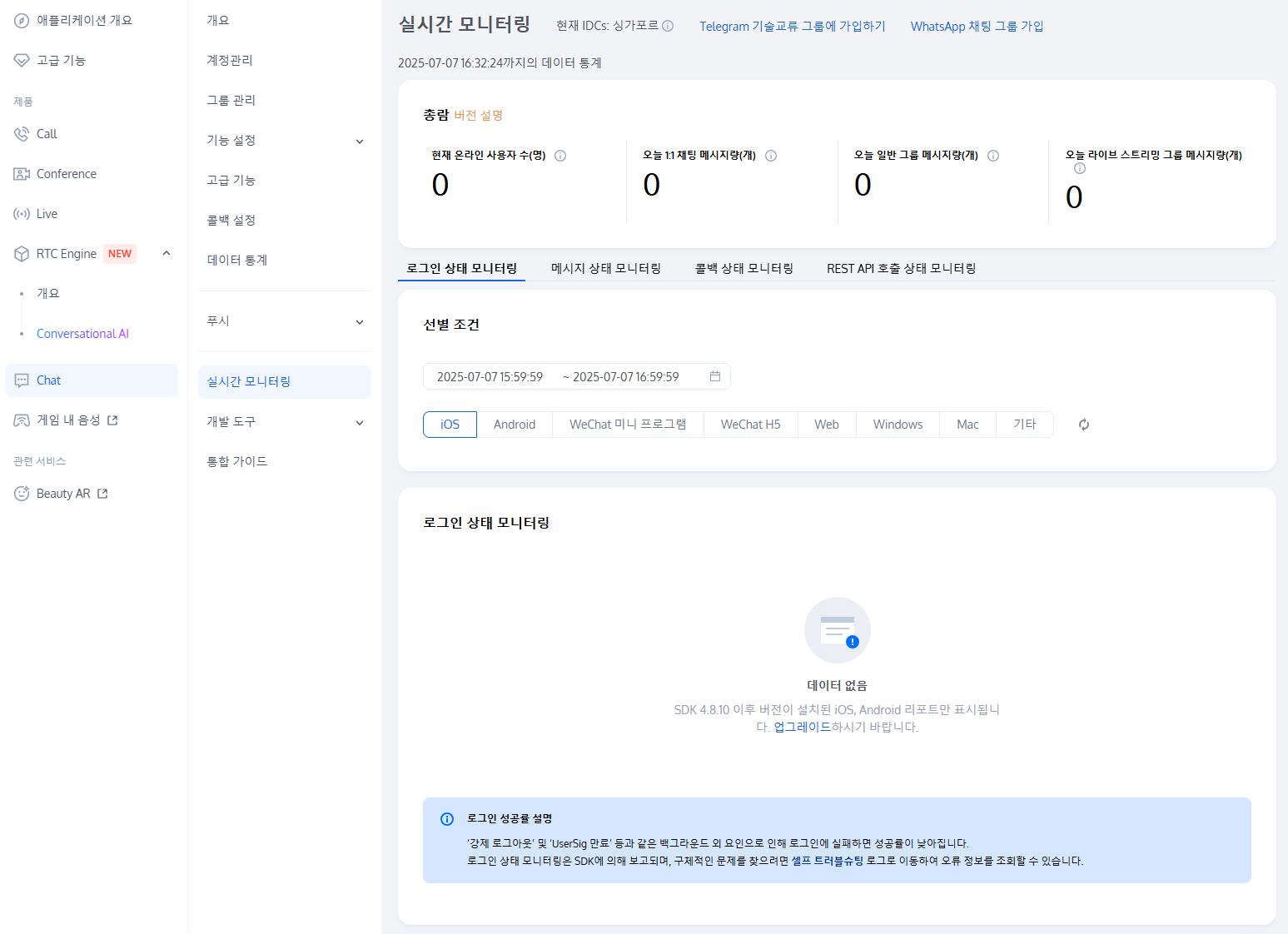Collapse the RTC Engine menu chevron
1288x934 pixels.
[167, 253]
